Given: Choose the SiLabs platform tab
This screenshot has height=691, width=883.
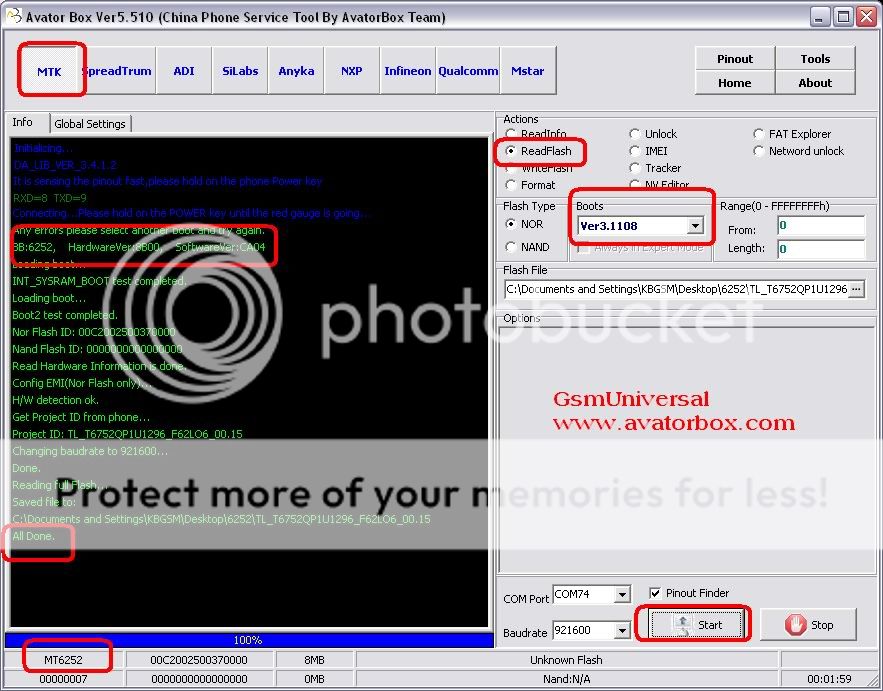Looking at the screenshot, I should (x=240, y=71).
